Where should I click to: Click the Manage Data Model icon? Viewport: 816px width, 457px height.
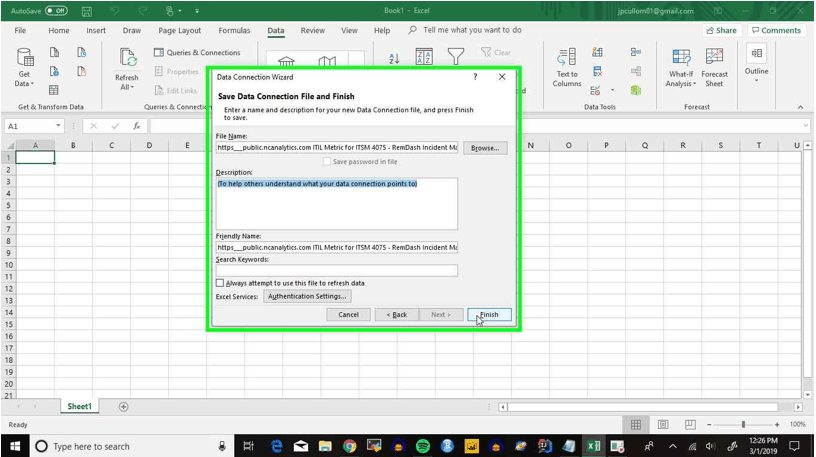click(635, 91)
